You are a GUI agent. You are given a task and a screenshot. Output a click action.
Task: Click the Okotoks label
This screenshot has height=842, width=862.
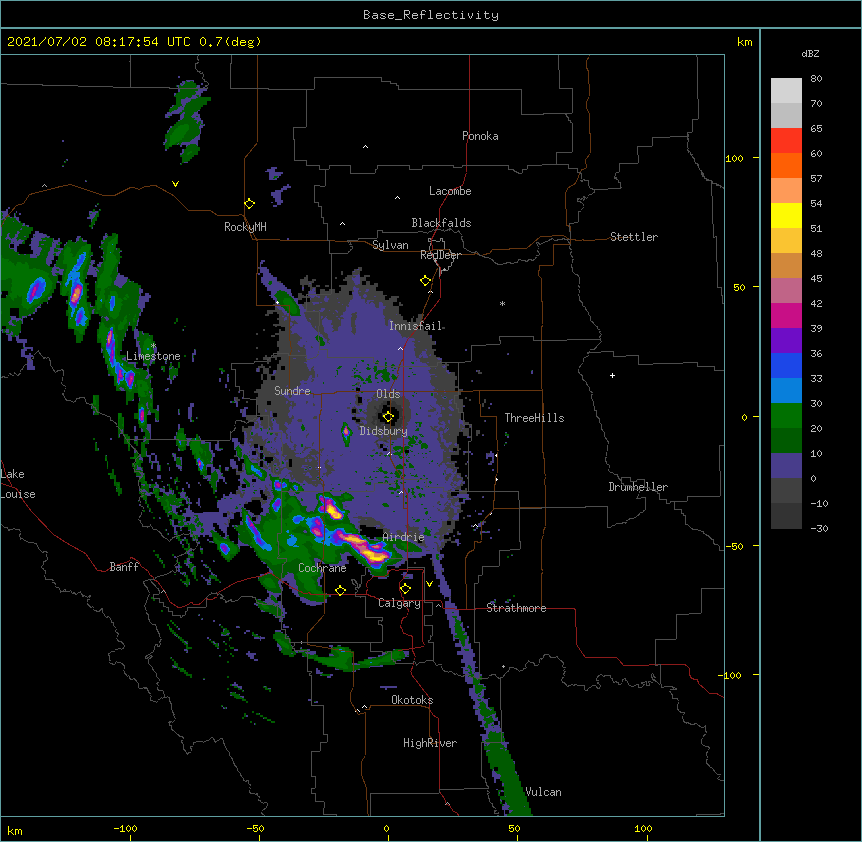pos(412,700)
